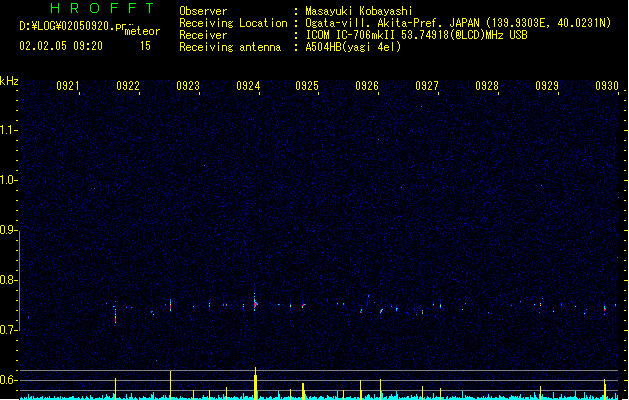Click the tallest yellow intensity bar near 0924
The height and width of the screenshot is (400, 629).
(x=256, y=383)
